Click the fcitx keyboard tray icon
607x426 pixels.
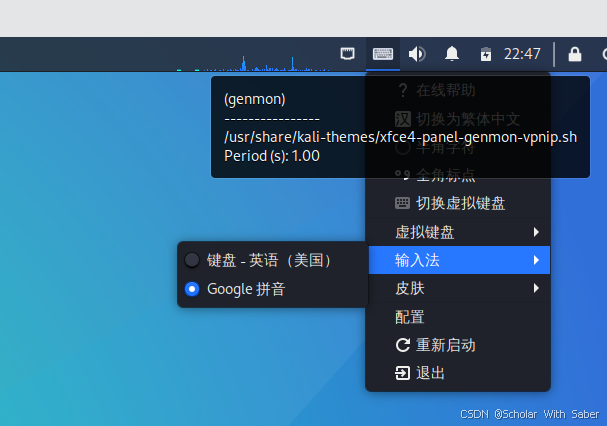tap(382, 54)
